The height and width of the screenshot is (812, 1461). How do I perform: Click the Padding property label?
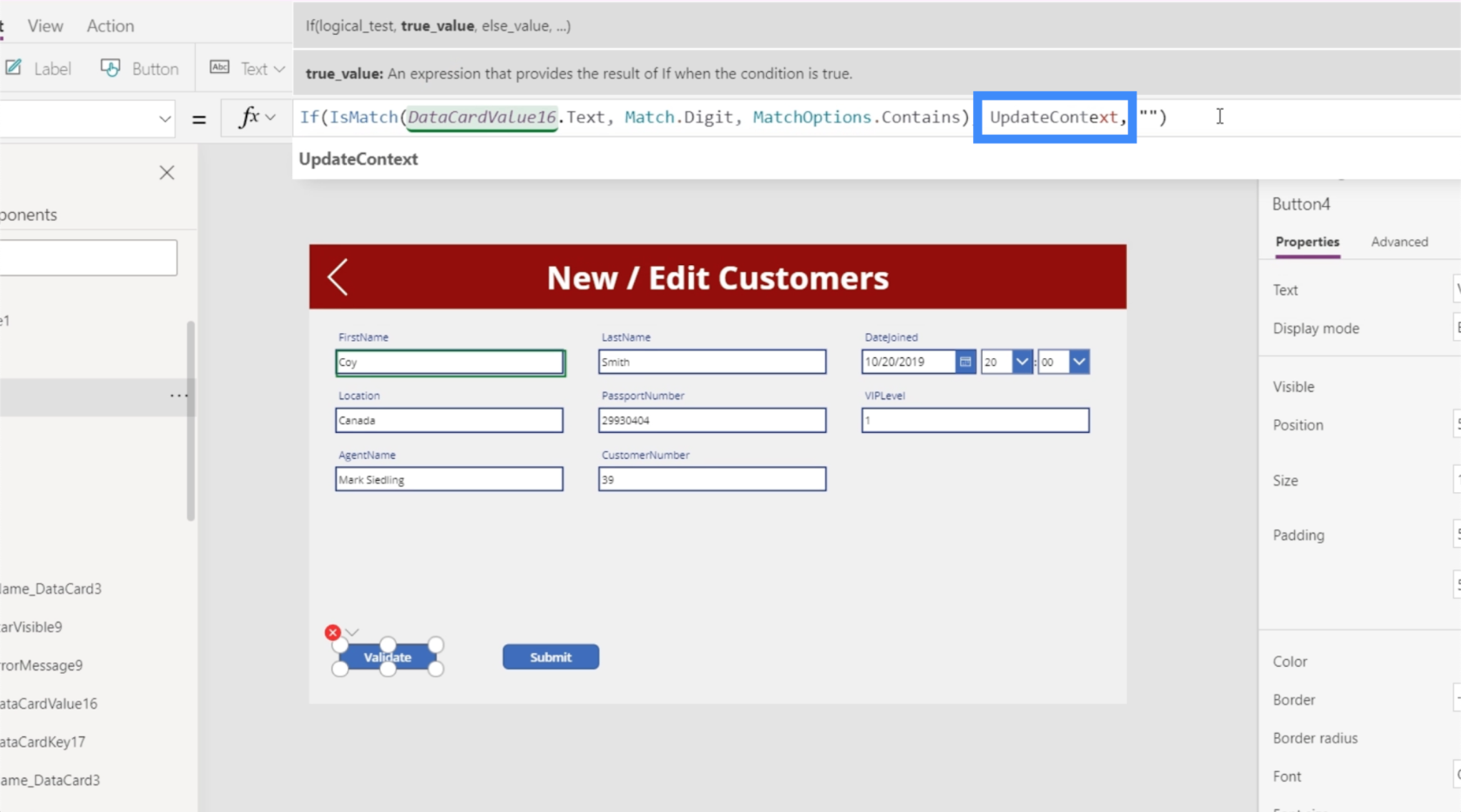[x=1298, y=536]
